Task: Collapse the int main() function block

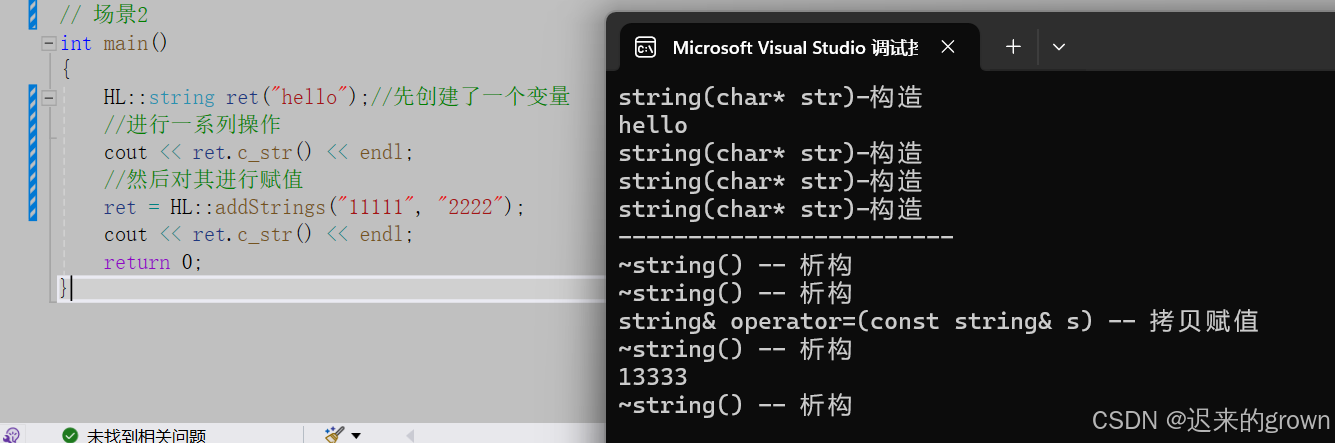Action: [x=47, y=44]
